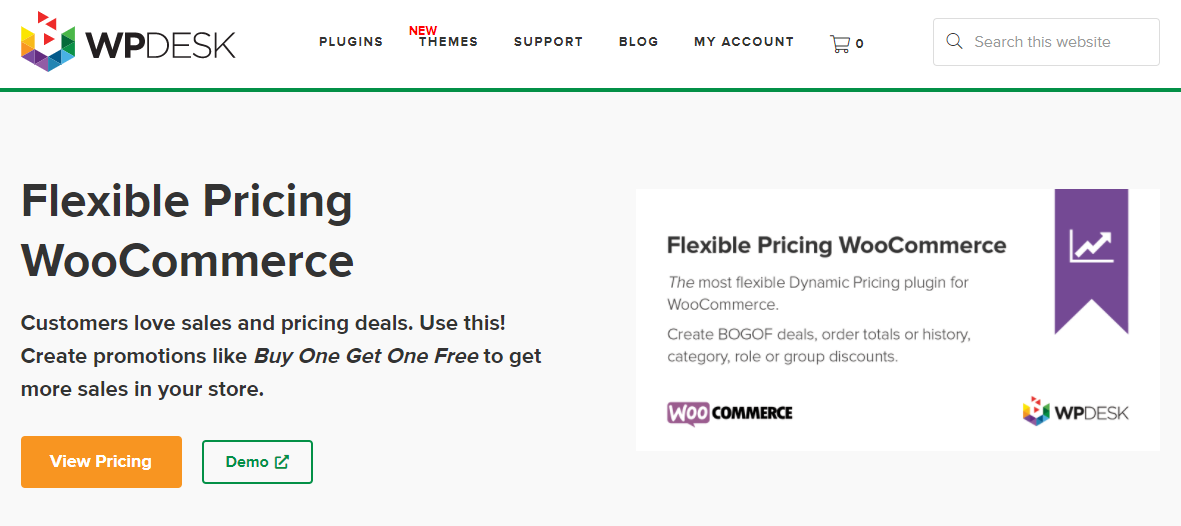Screen dimensions: 1181x526
Task: Click the WooCommerce logo in banner
Action: (x=729, y=413)
